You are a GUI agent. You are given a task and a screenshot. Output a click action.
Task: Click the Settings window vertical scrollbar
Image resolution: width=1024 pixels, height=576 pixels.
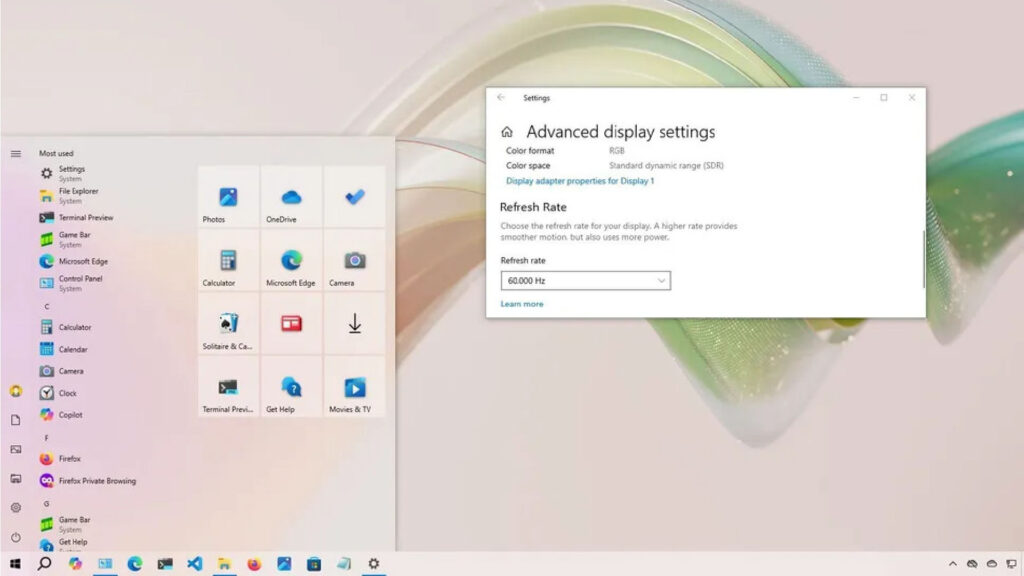click(923, 260)
